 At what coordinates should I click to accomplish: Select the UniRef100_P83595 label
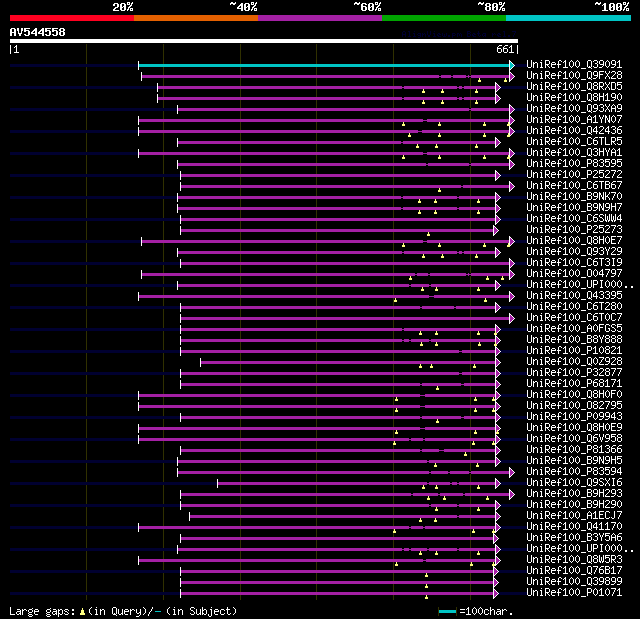(574, 164)
